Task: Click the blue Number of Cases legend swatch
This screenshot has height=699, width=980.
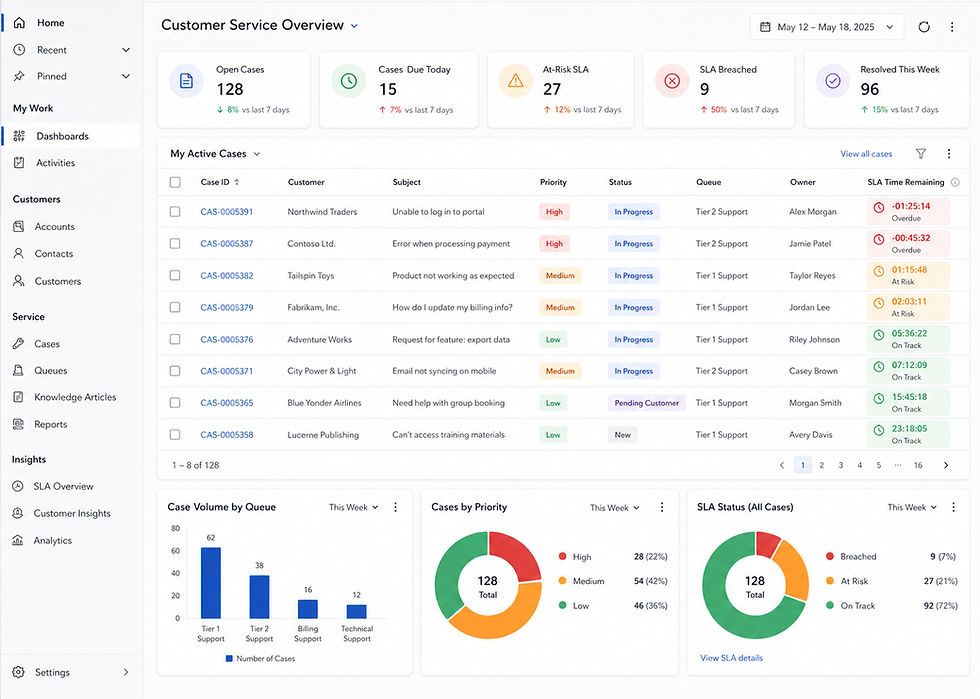Action: (229, 658)
